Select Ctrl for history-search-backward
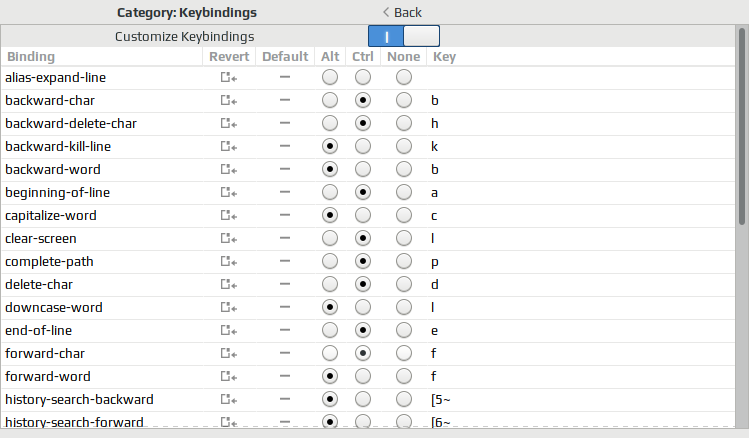This screenshot has height=438, width=749. [x=363, y=399]
